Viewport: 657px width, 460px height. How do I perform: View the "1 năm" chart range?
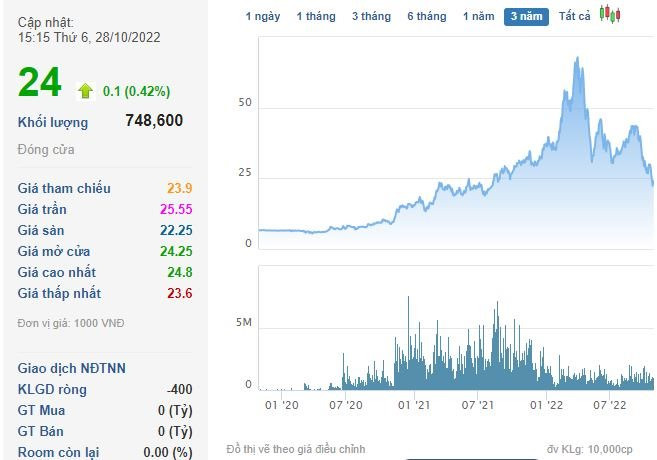[478, 17]
